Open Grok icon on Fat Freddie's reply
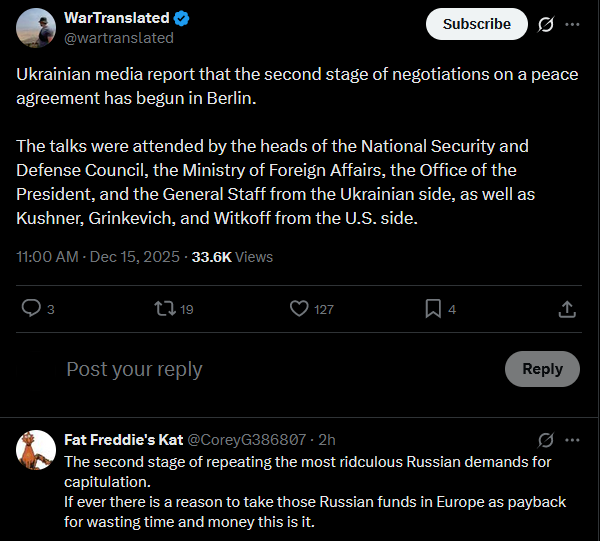Image resolution: width=600 pixels, height=541 pixels. 546,440
